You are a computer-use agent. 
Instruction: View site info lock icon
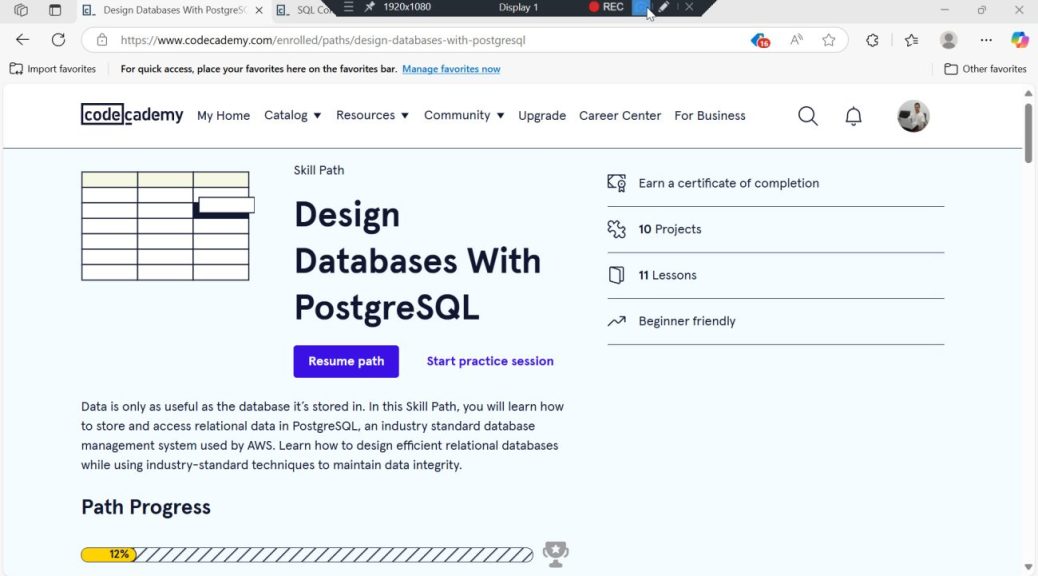point(101,40)
